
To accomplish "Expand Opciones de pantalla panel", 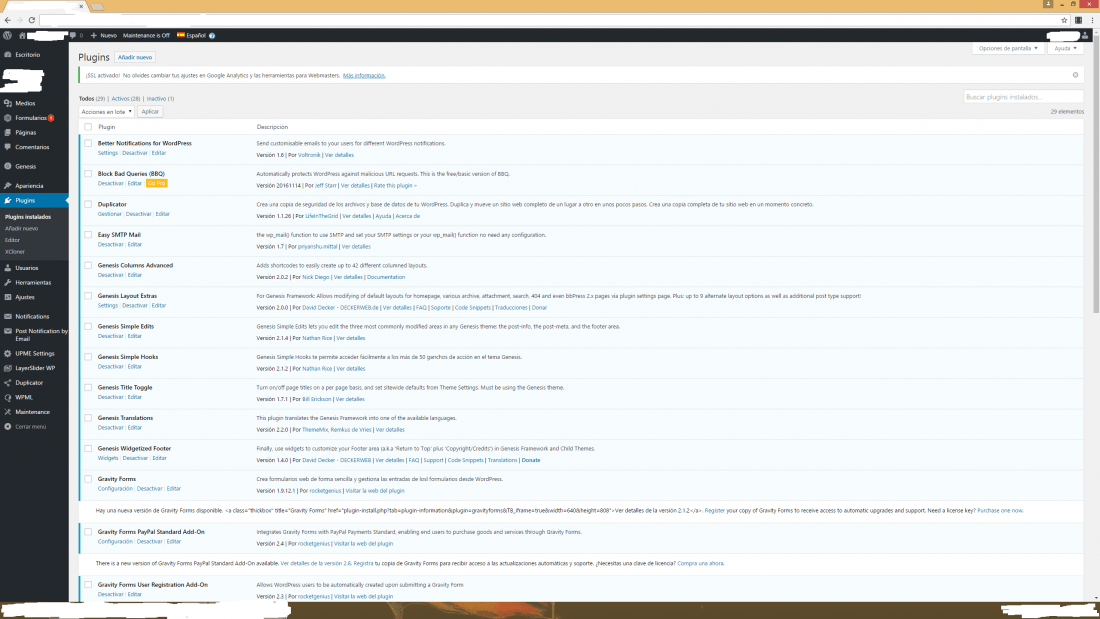I will (1007, 48).
